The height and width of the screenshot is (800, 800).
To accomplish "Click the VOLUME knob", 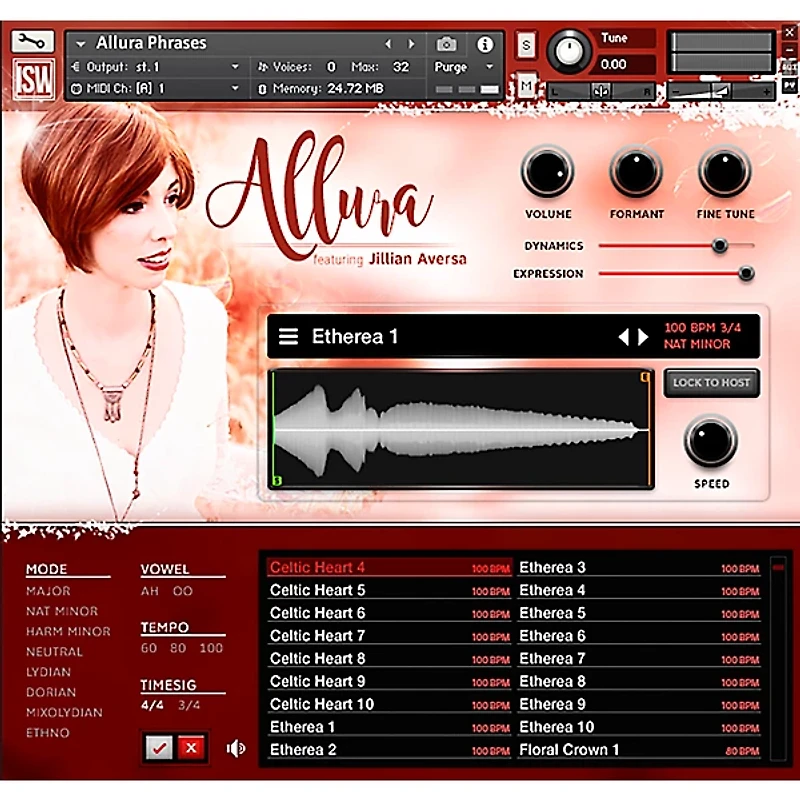I will [547, 172].
